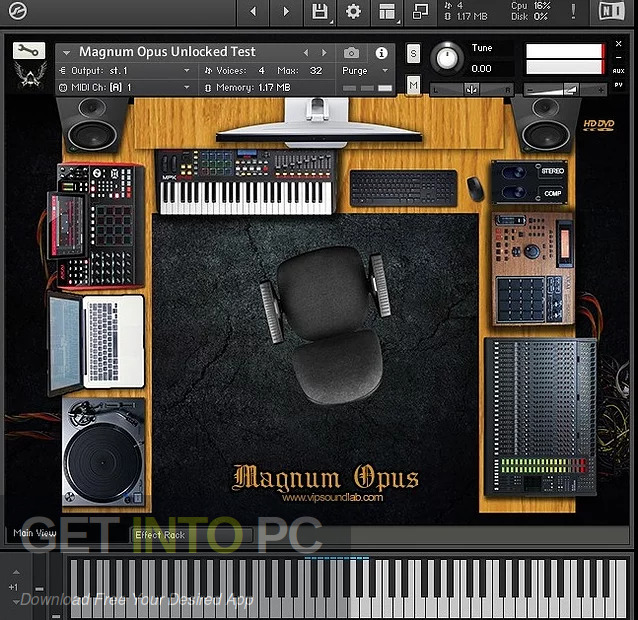This screenshot has width=638, height=620.
Task: Click the Tune knob
Action: [447, 59]
